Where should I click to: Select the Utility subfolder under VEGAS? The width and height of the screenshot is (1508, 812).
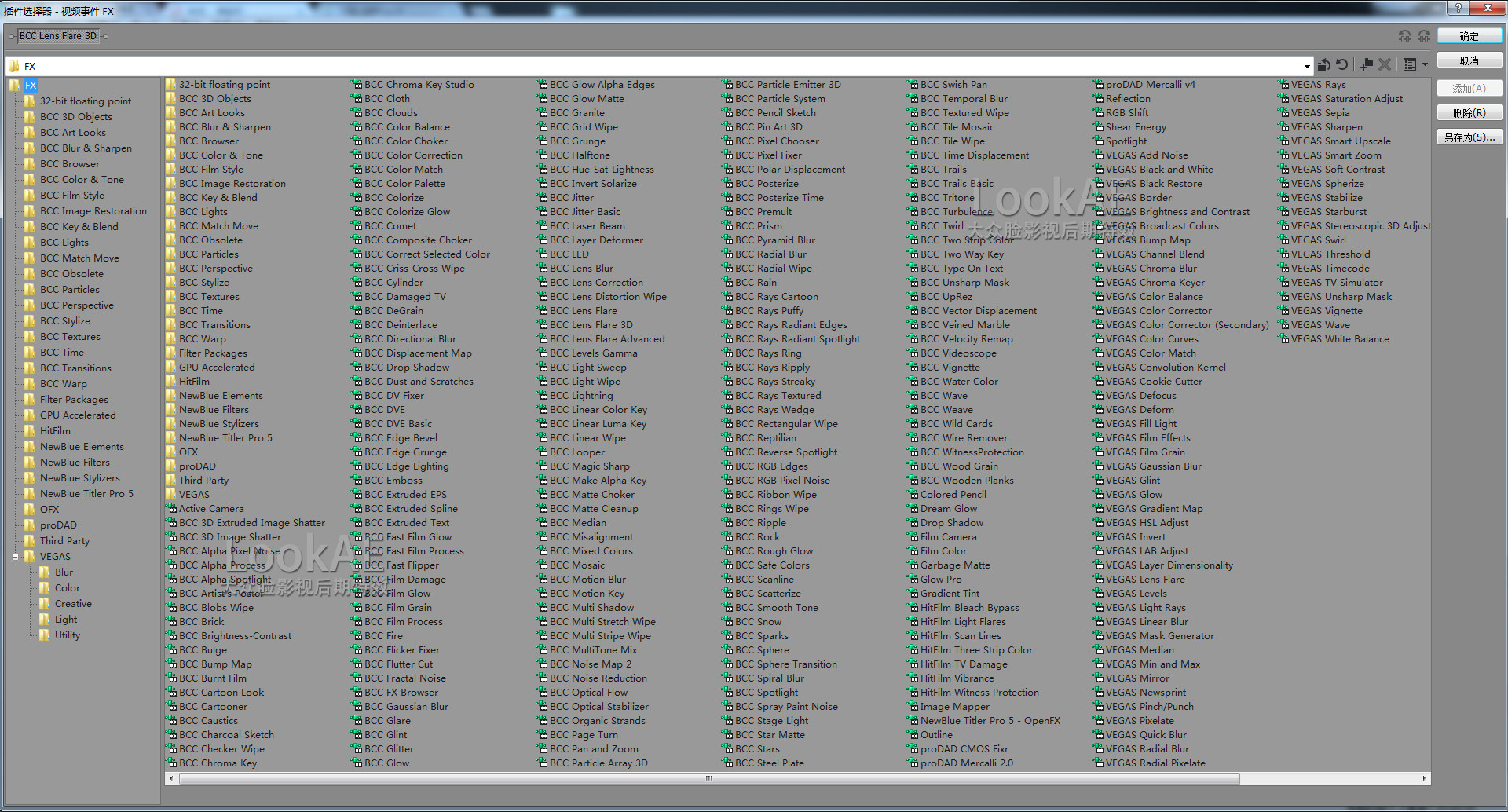(x=68, y=635)
